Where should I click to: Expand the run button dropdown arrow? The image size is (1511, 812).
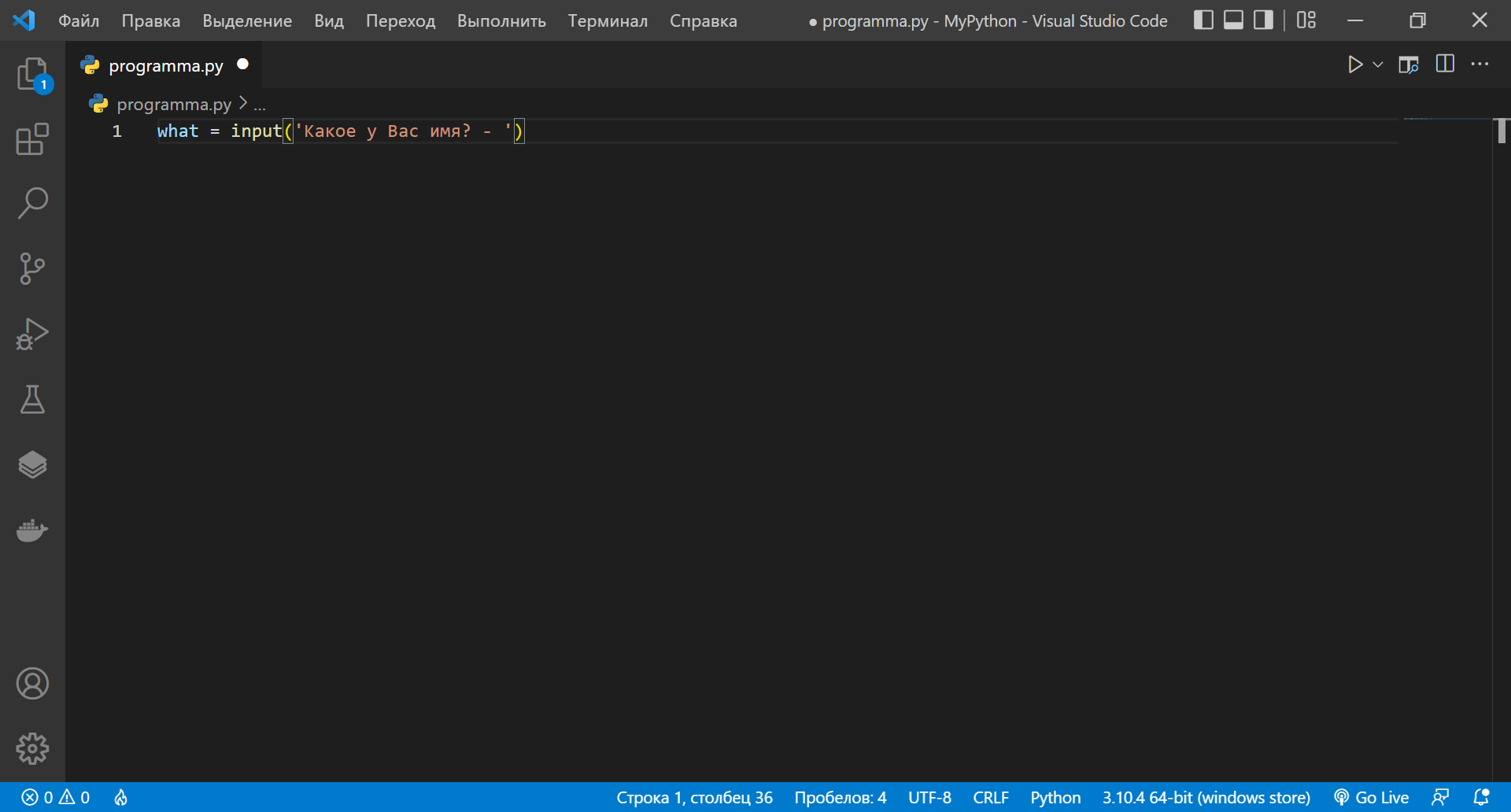click(x=1378, y=65)
